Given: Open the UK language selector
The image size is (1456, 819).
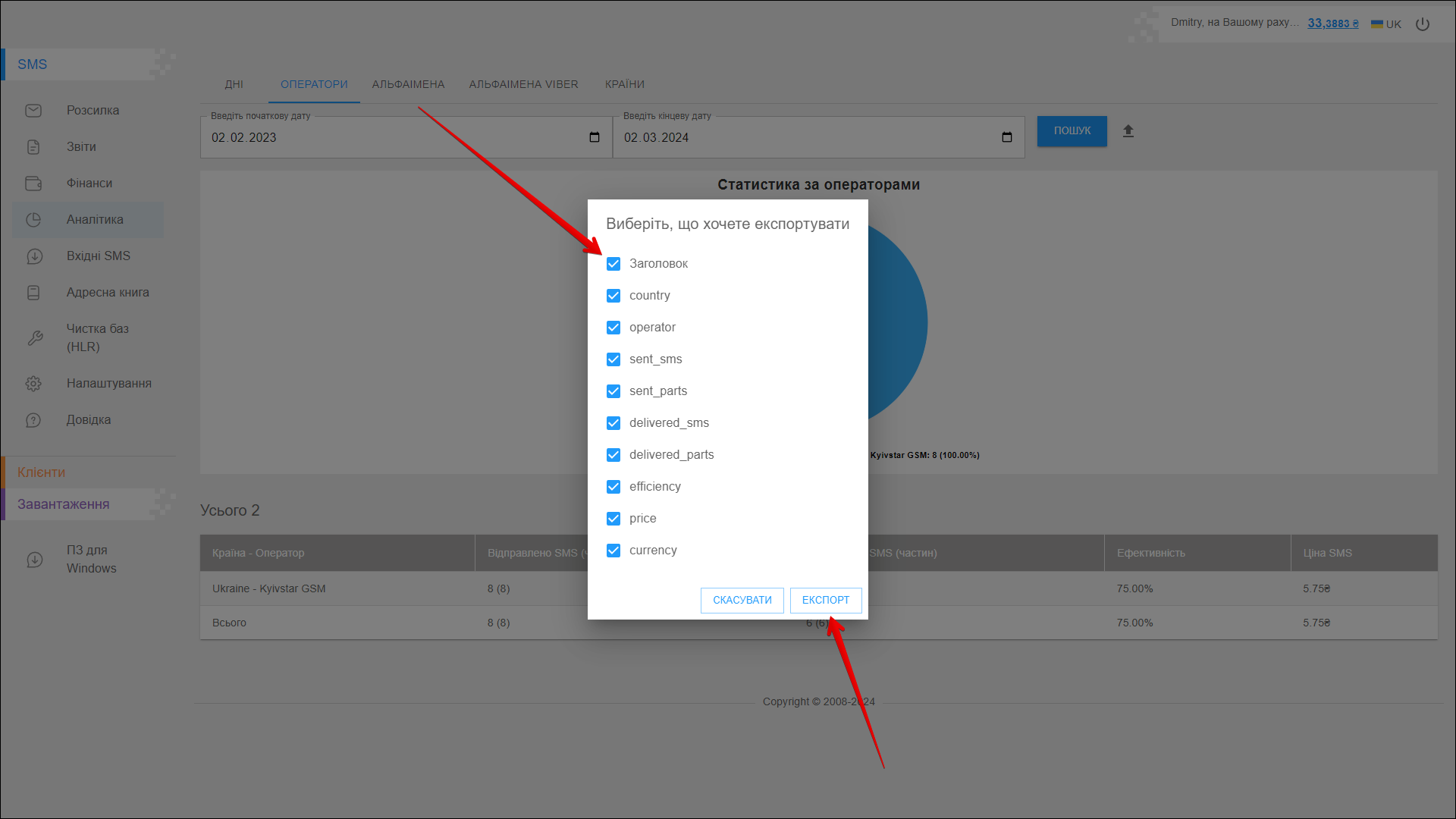Looking at the screenshot, I should click(1386, 24).
